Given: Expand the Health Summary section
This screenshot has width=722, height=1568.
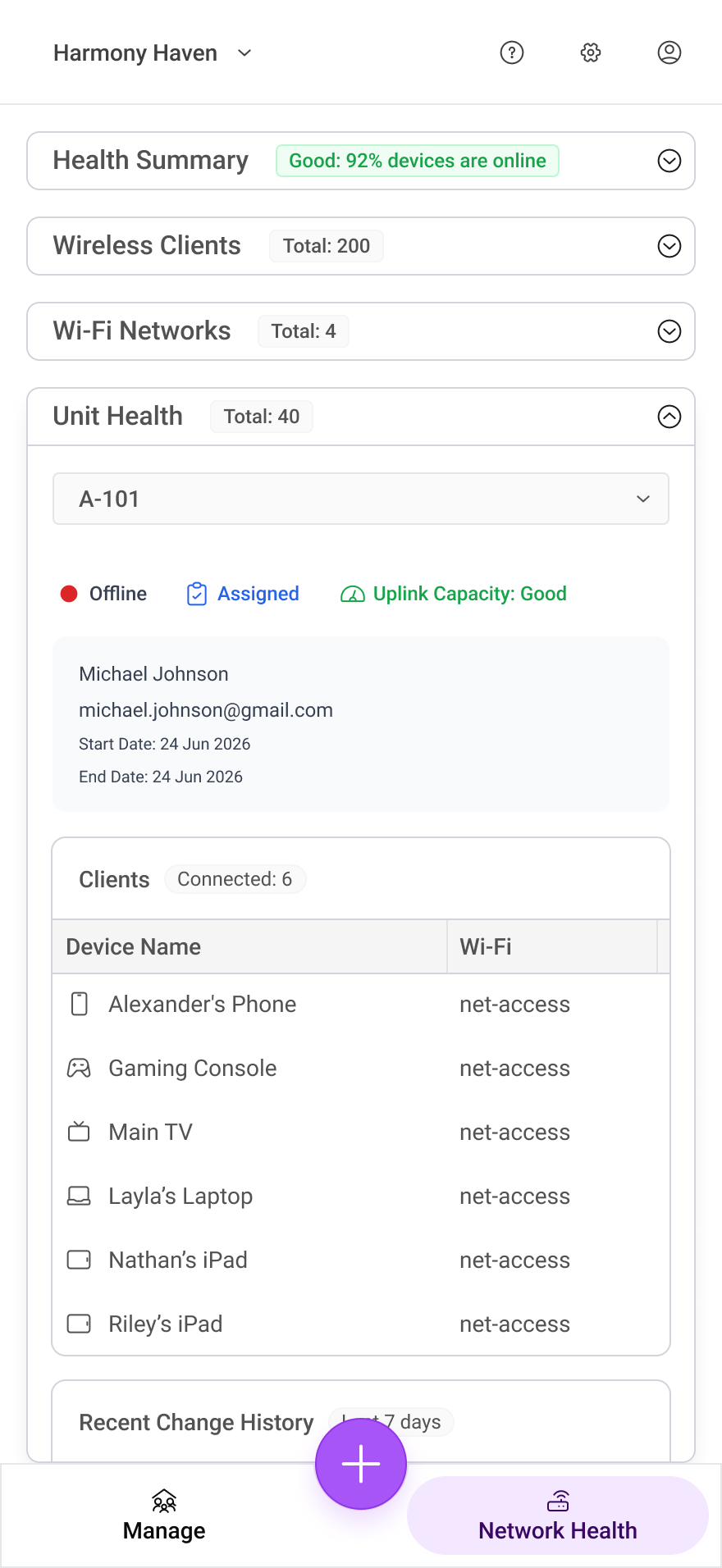Looking at the screenshot, I should pos(669,161).
